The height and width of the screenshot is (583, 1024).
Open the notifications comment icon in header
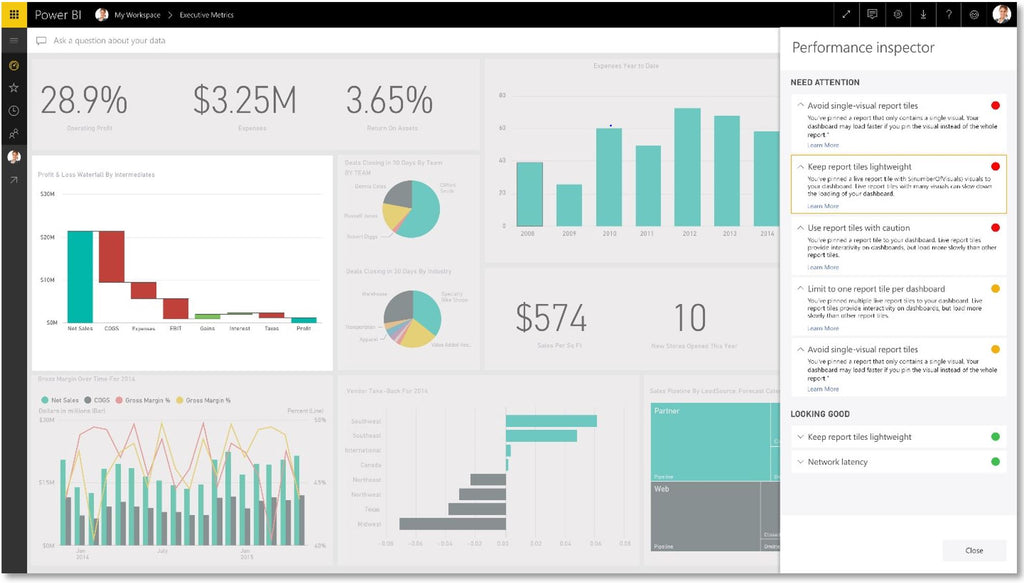(872, 14)
